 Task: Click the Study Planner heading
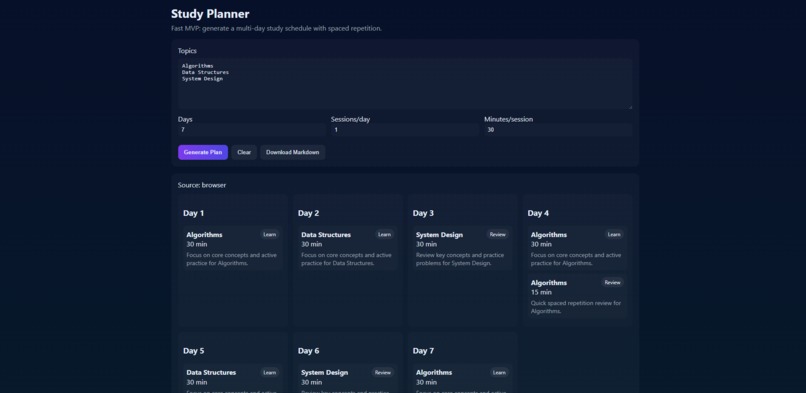tap(210, 14)
